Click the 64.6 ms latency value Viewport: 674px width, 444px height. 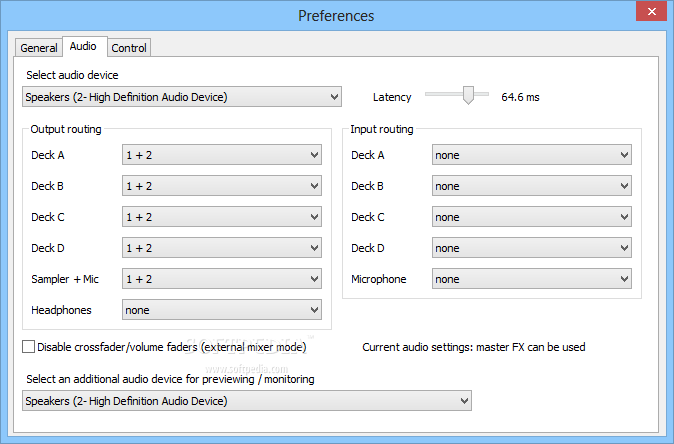tap(520, 97)
